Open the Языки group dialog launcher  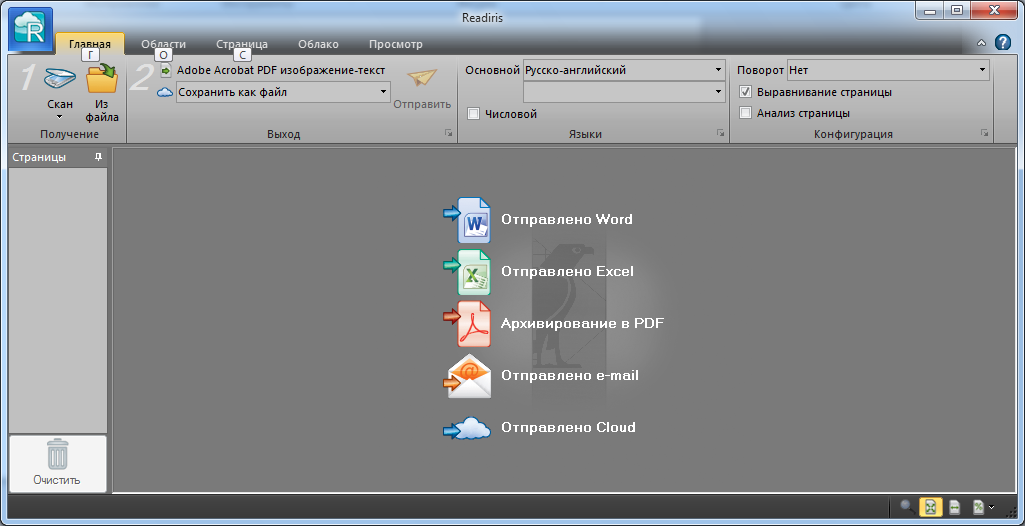tap(720, 133)
